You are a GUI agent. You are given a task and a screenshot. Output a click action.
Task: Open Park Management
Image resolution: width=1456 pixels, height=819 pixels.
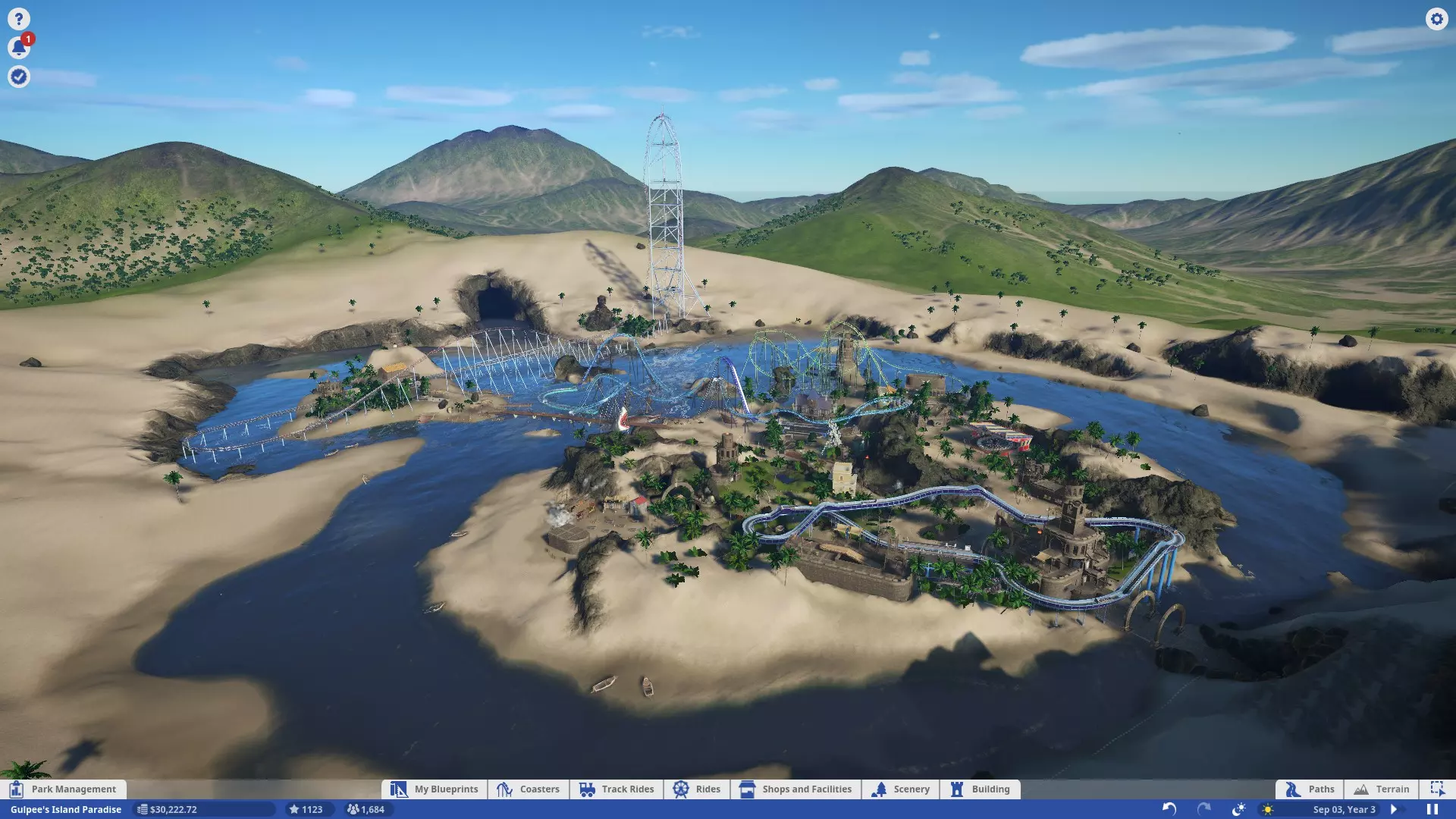(x=64, y=789)
